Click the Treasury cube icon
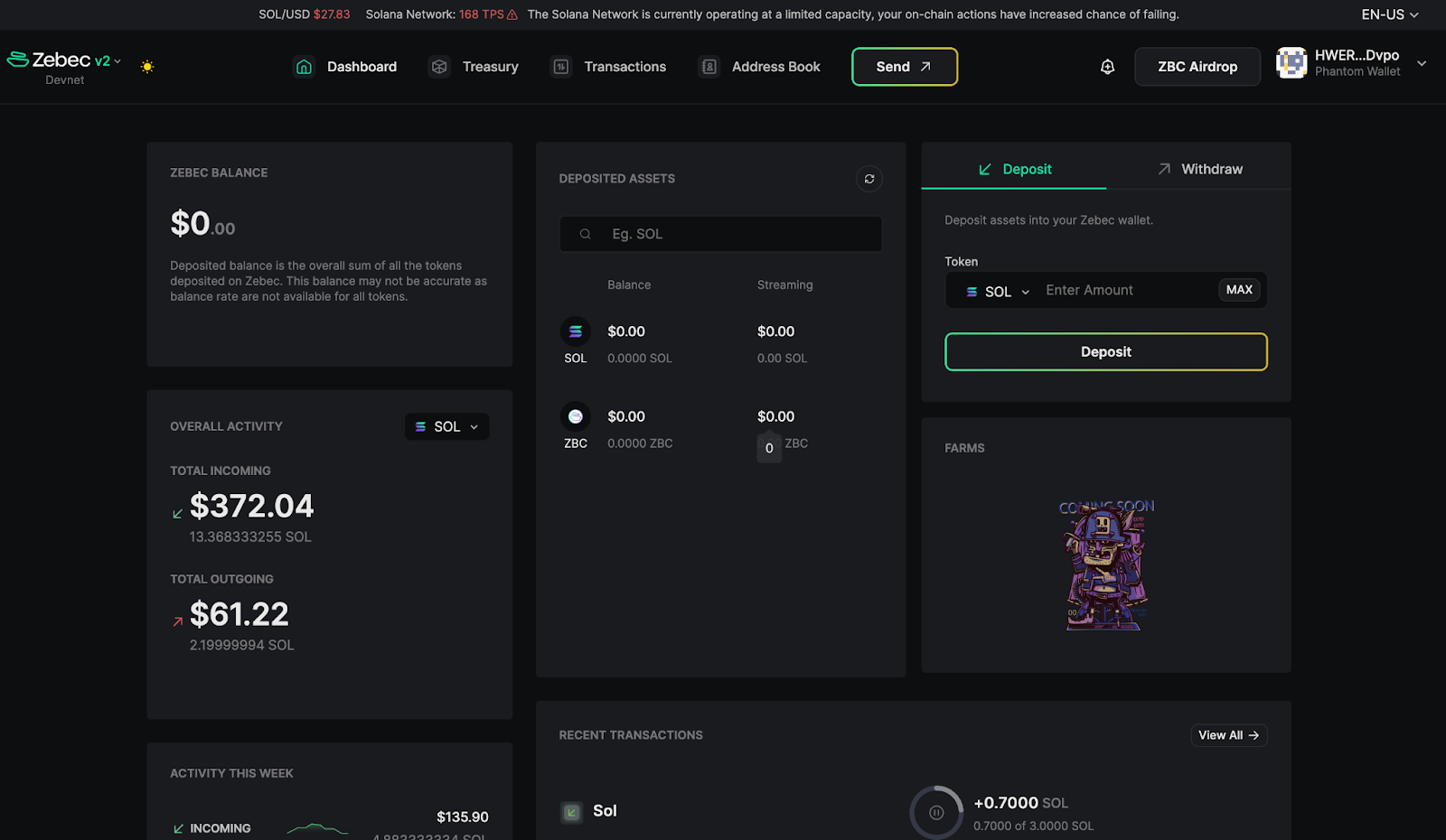The width and height of the screenshot is (1446, 840). coord(439,67)
